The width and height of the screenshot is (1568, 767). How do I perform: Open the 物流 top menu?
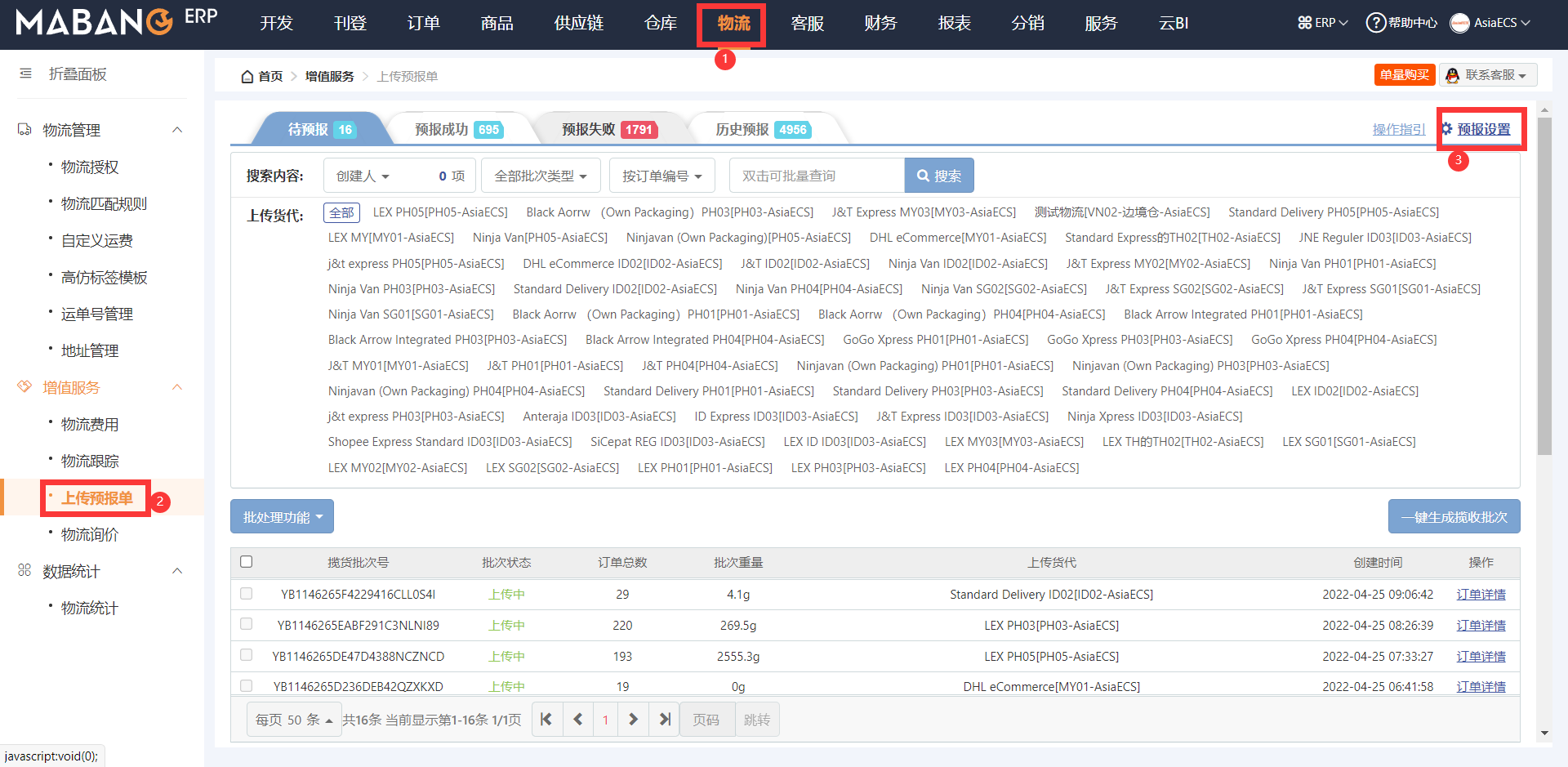tap(733, 24)
